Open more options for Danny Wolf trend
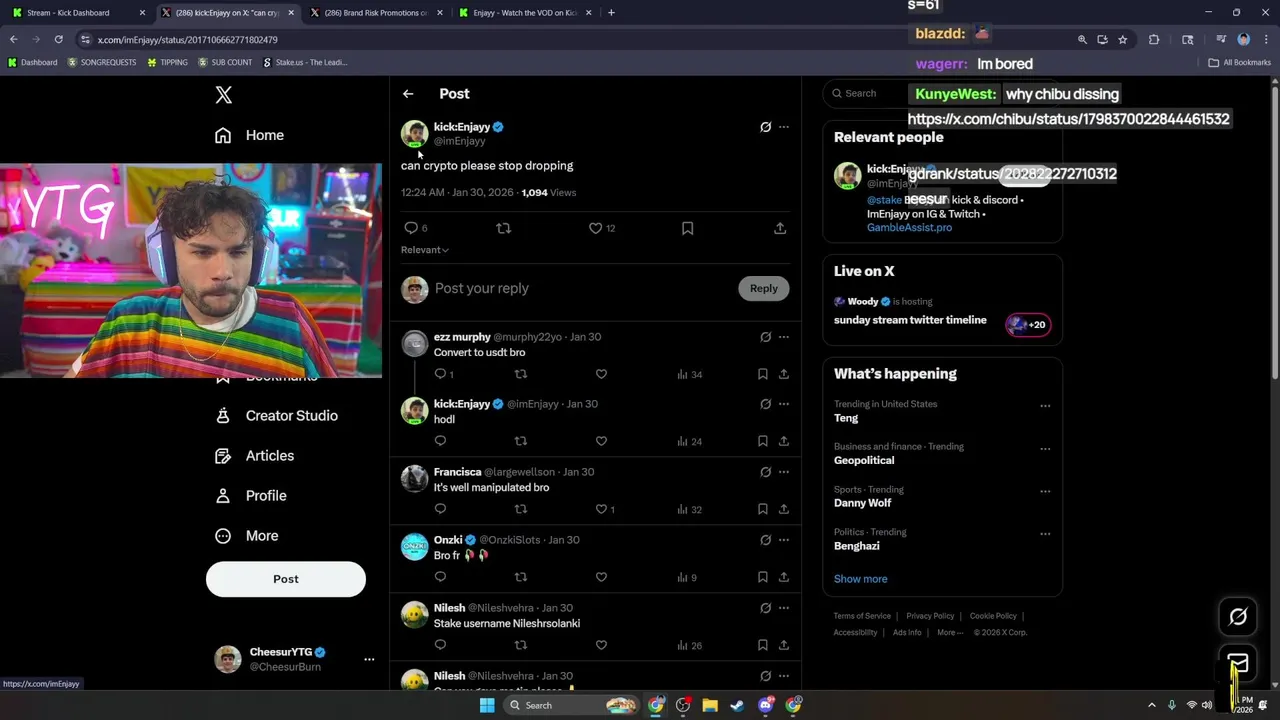 point(1045,491)
